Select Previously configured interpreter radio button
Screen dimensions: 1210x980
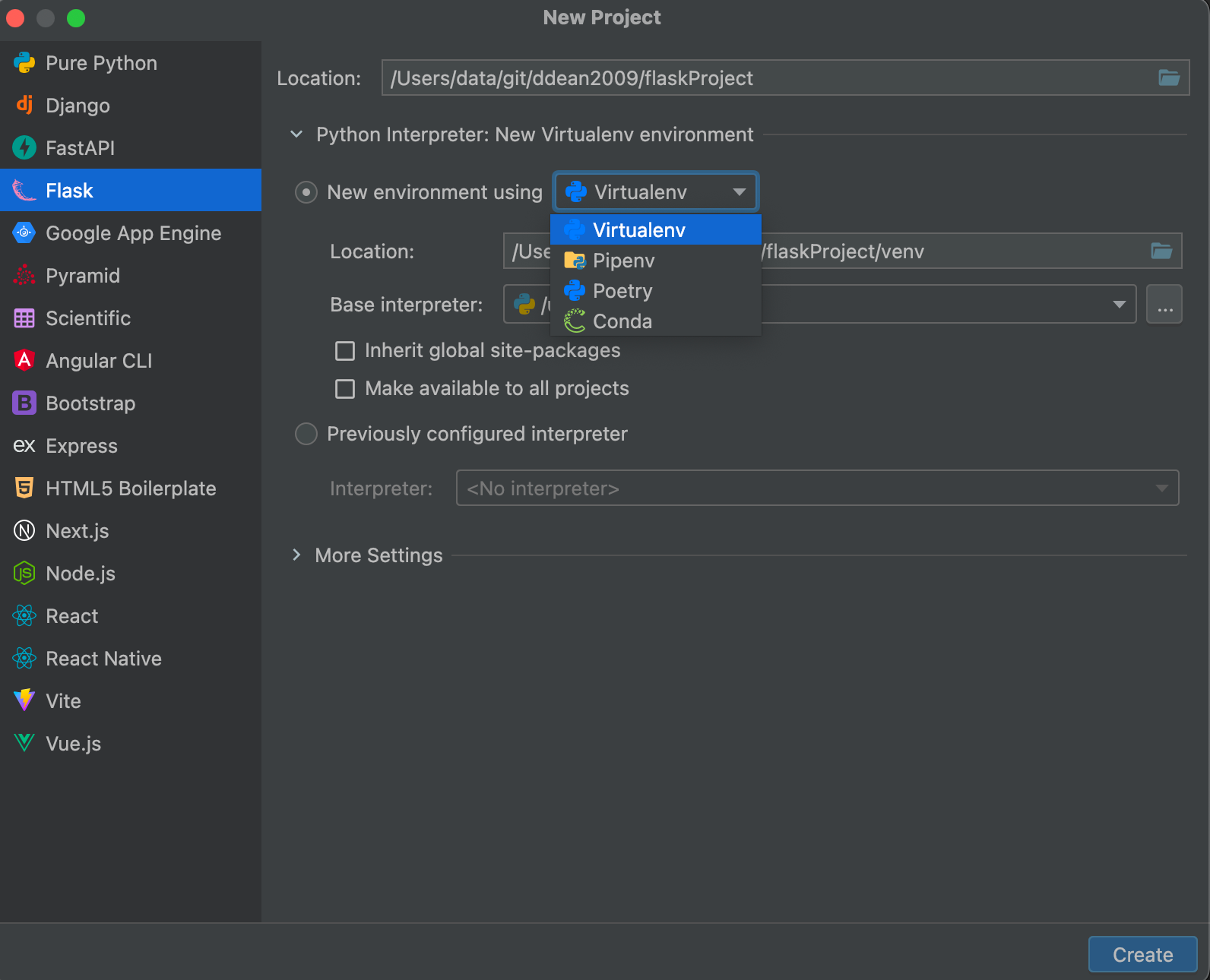pyautogui.click(x=306, y=434)
